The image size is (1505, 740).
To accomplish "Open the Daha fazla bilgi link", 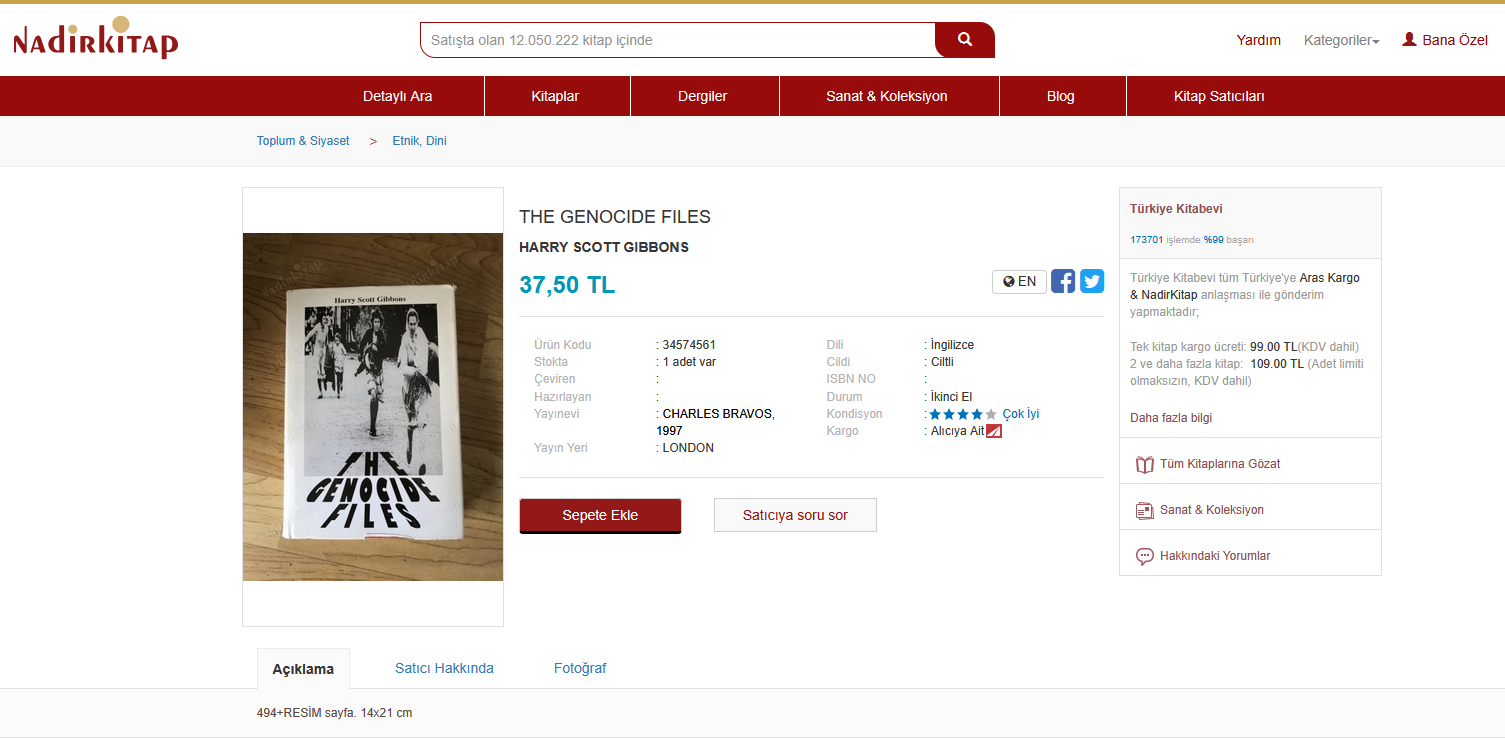I will point(1171,417).
